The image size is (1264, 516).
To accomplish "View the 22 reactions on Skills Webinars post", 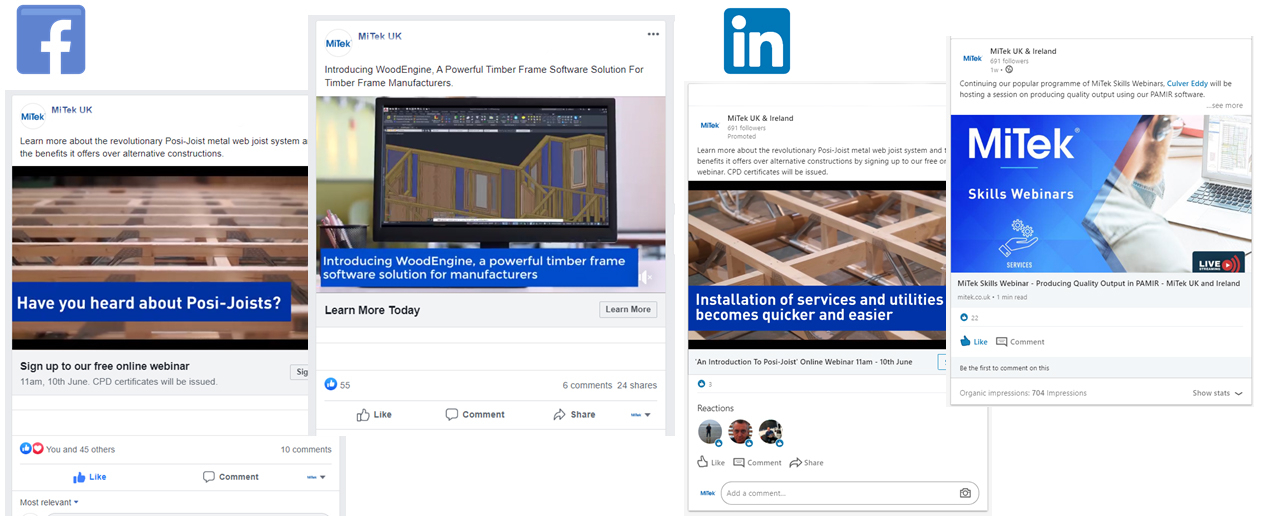I will [969, 317].
